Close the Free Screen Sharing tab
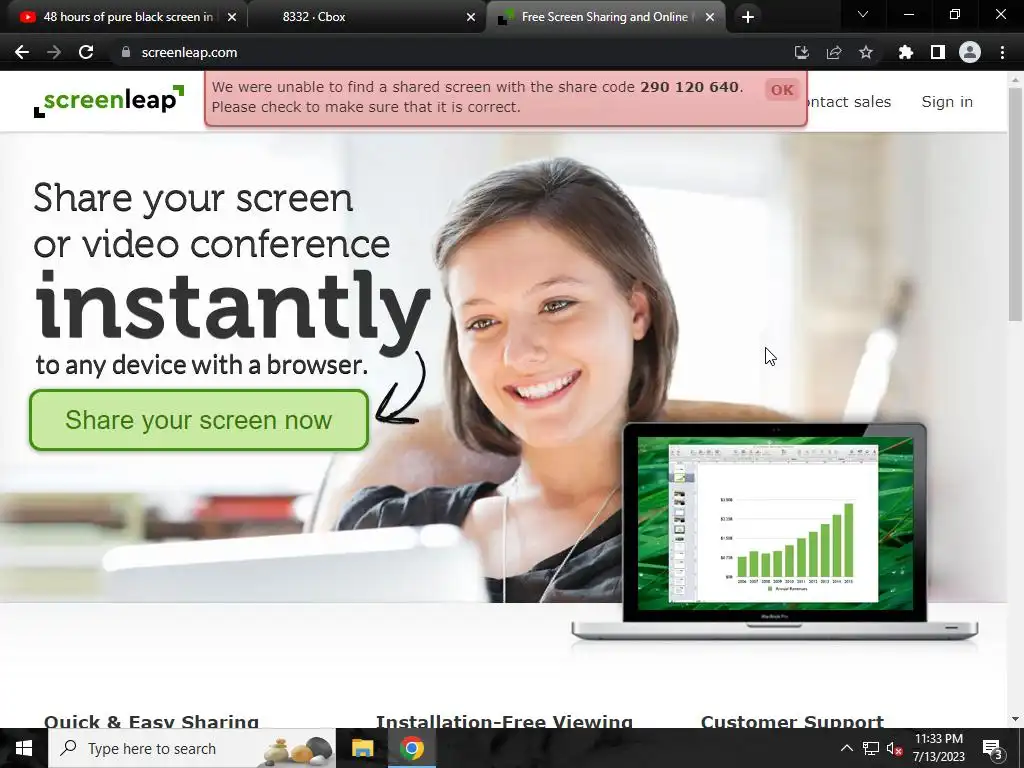The image size is (1024, 768). click(x=709, y=17)
